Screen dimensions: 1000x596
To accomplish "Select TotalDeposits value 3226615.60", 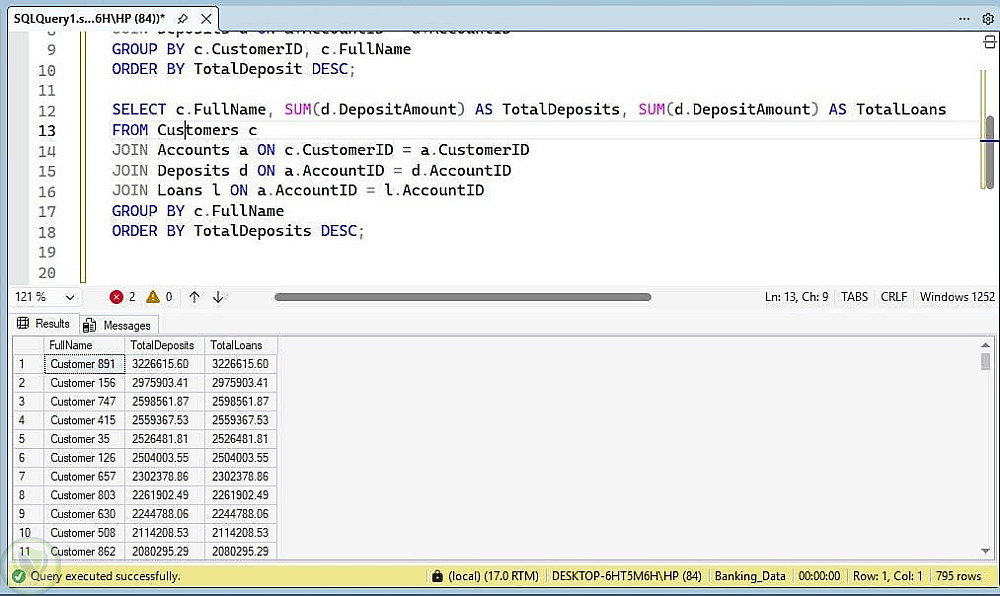I will 165,364.
